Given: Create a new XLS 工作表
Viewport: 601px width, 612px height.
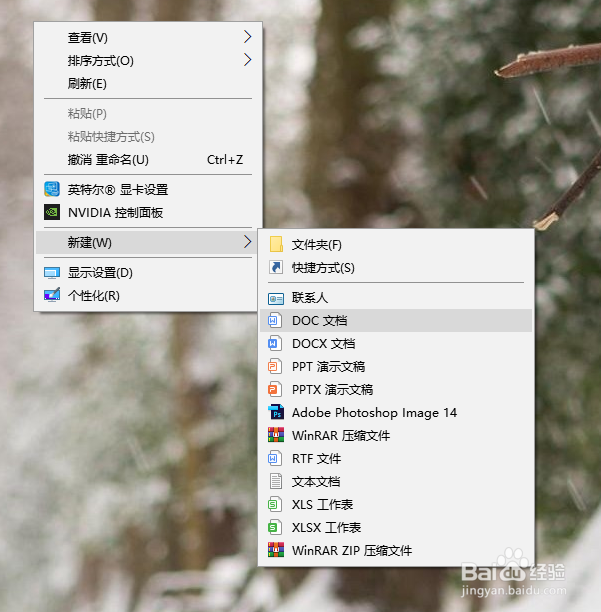Looking at the screenshot, I should tap(396, 505).
